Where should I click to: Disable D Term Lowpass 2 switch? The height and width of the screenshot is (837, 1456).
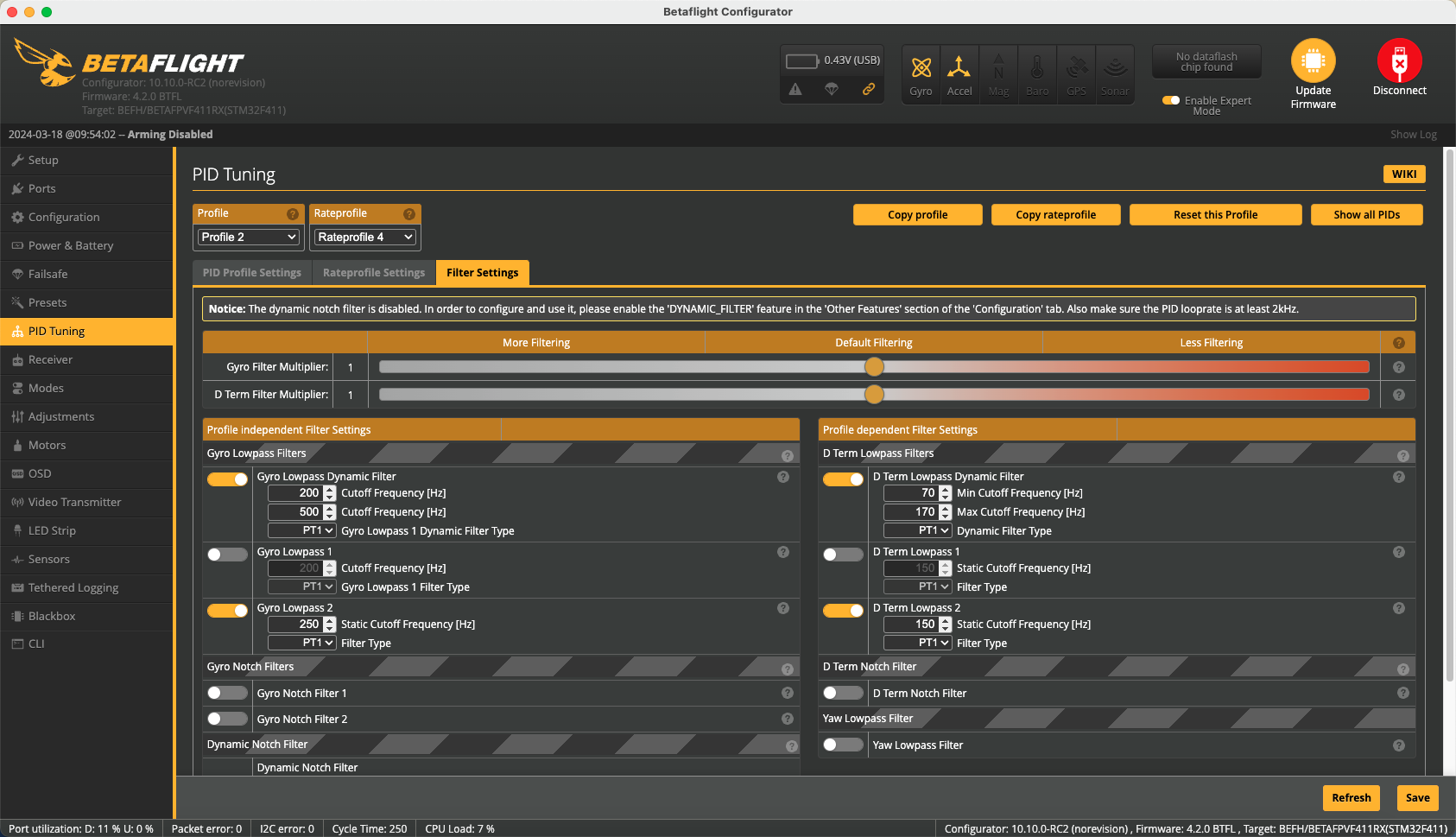(x=843, y=611)
